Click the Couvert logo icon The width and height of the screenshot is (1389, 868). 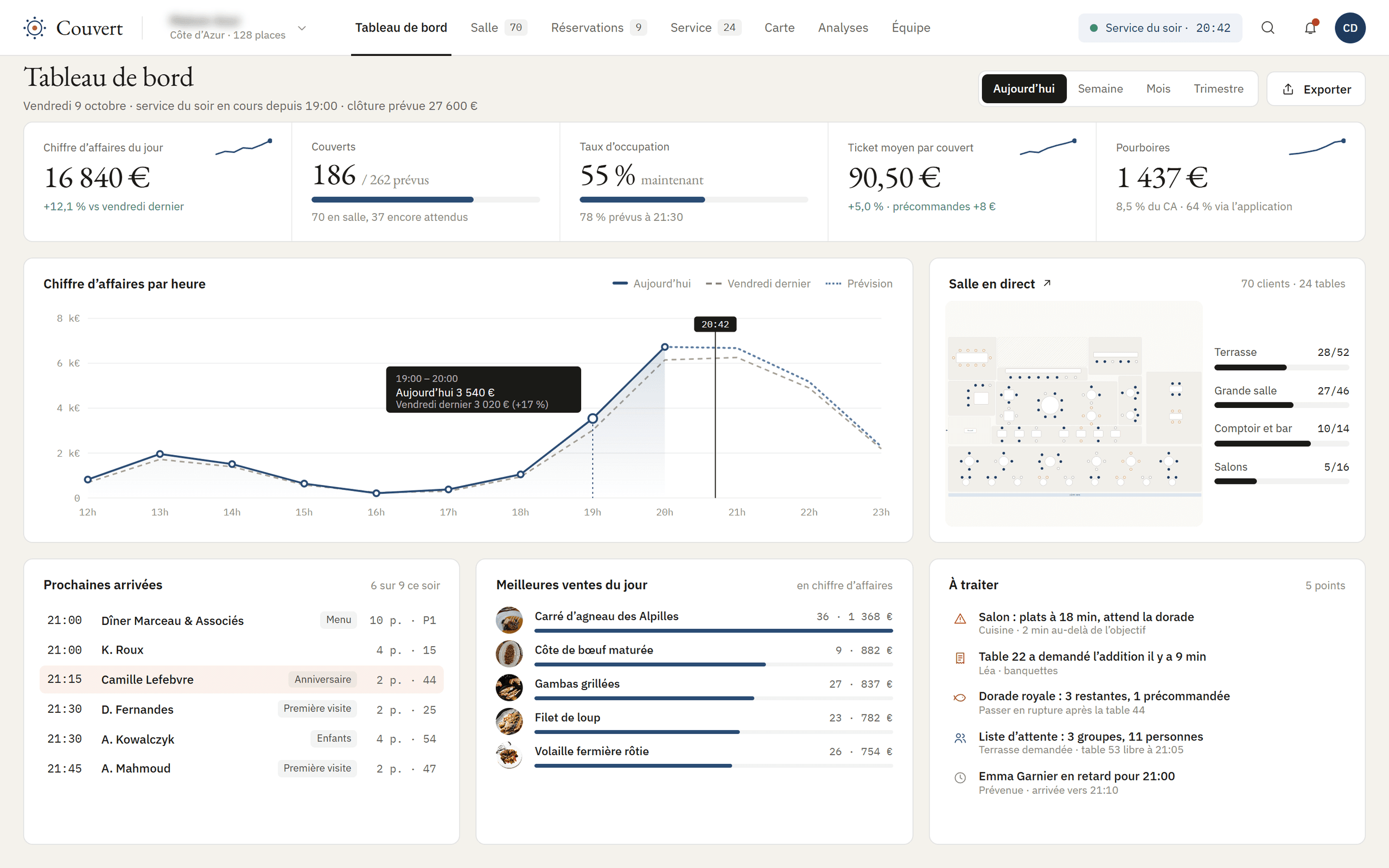click(35, 28)
